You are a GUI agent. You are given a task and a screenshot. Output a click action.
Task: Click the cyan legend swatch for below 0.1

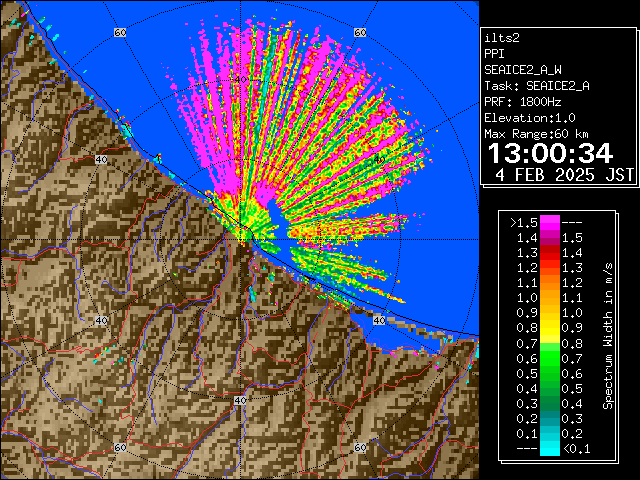[x=549, y=449]
